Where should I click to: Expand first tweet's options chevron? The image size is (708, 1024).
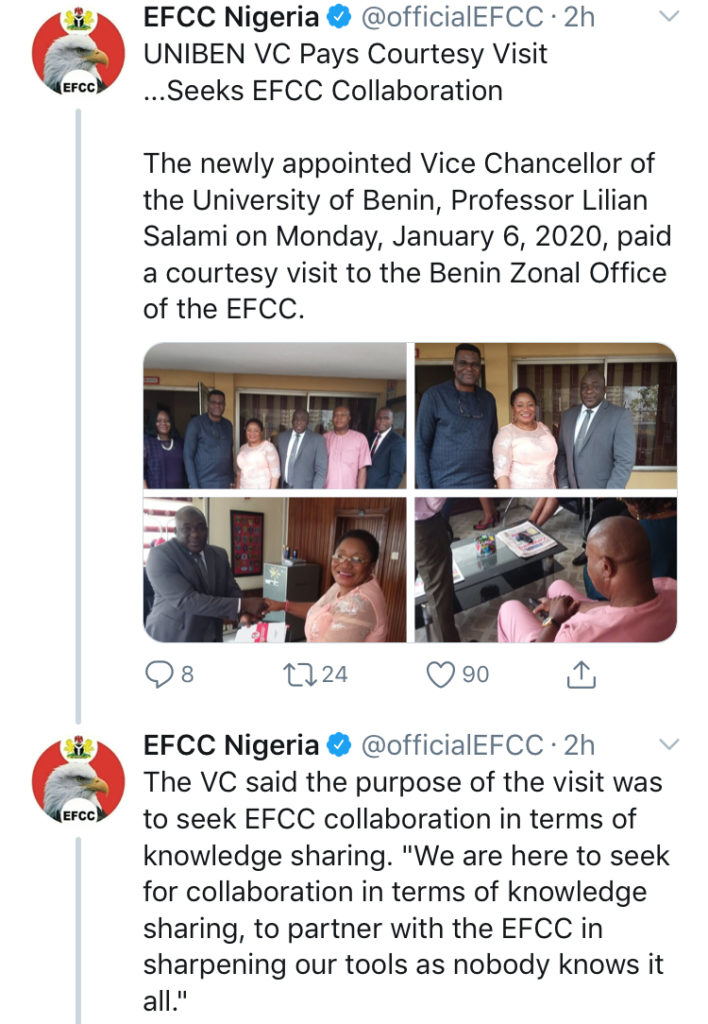[671, 17]
